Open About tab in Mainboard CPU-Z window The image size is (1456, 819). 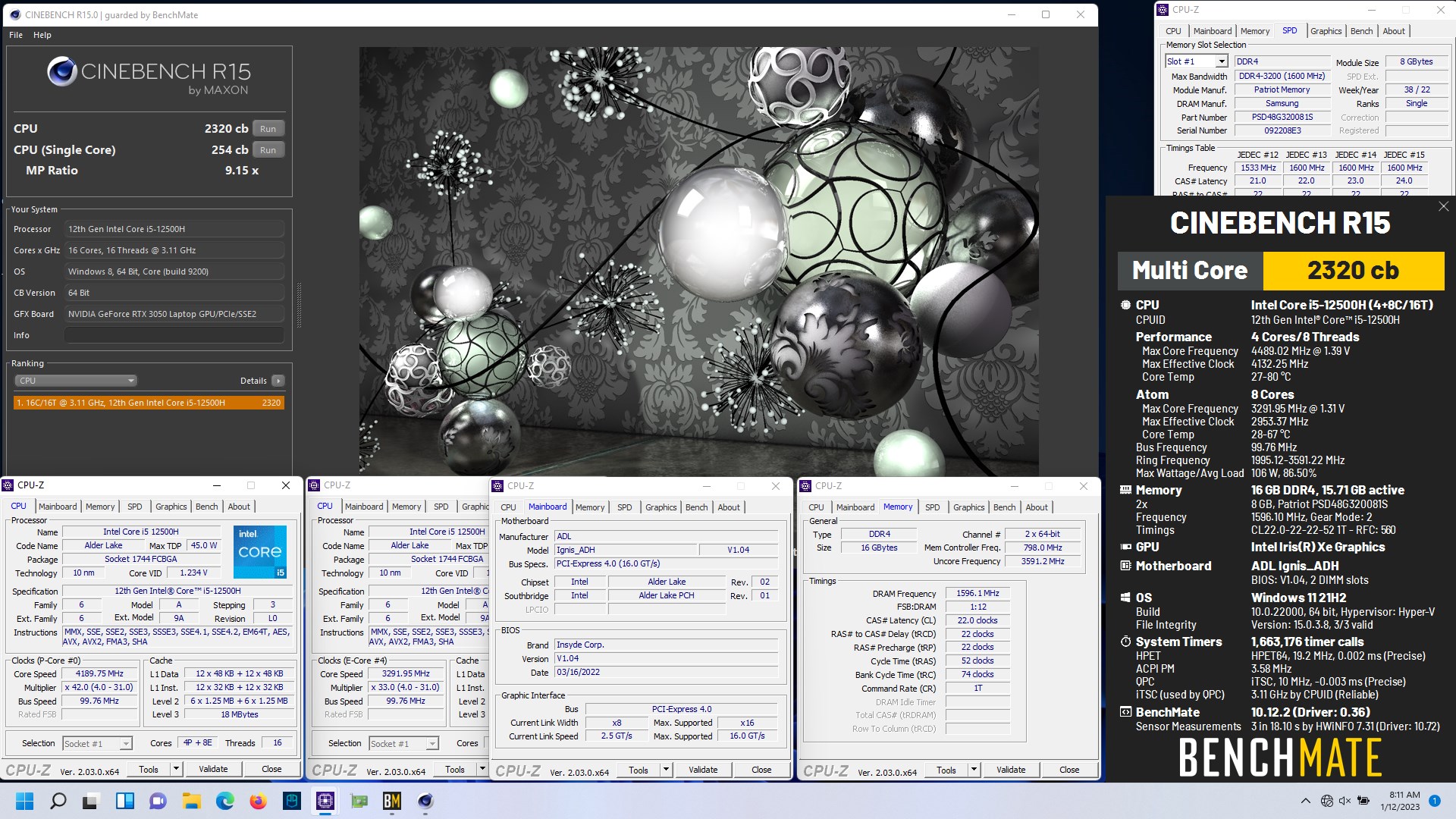click(729, 507)
